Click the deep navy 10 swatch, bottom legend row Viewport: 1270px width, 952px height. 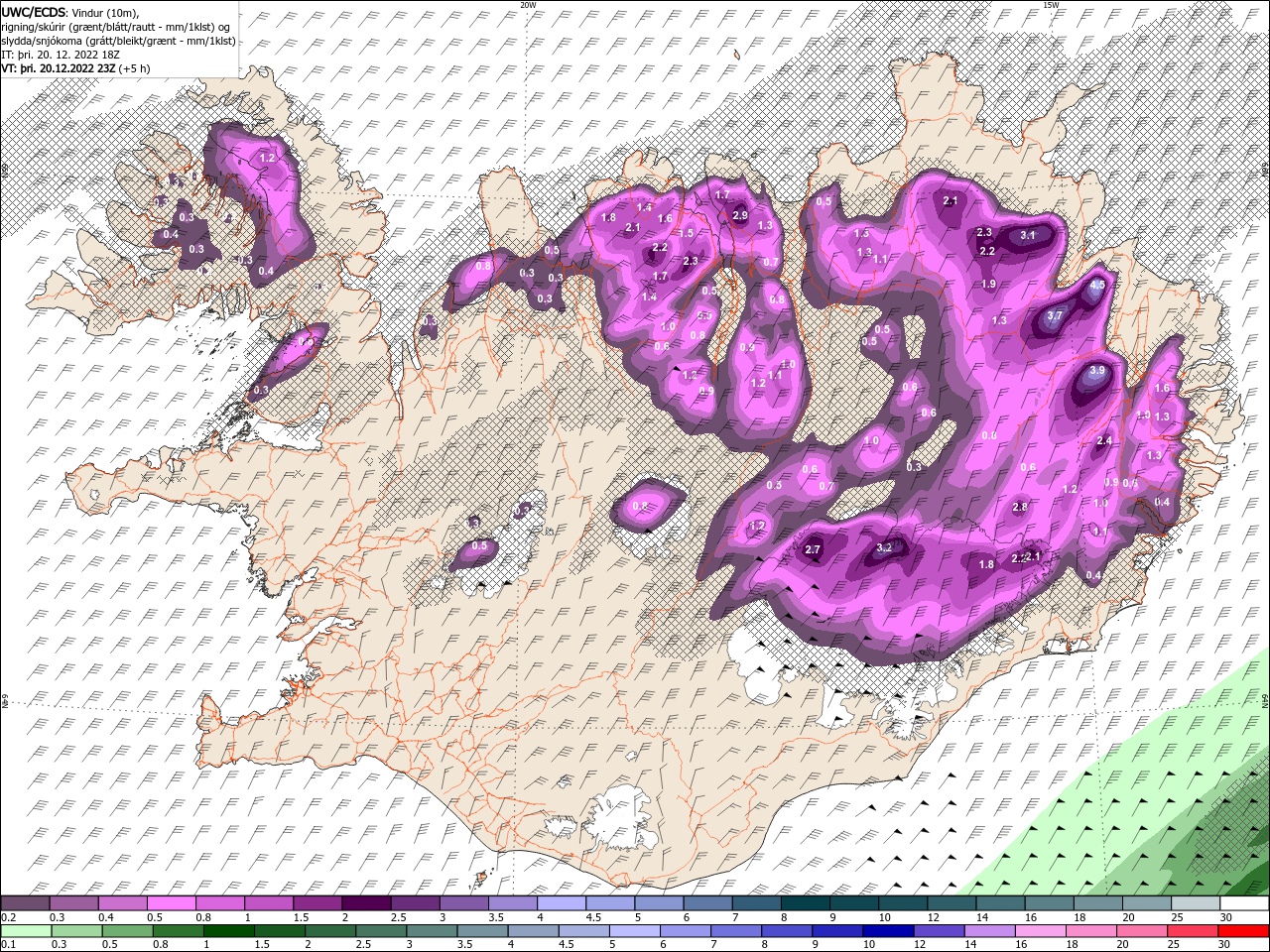coord(888,931)
